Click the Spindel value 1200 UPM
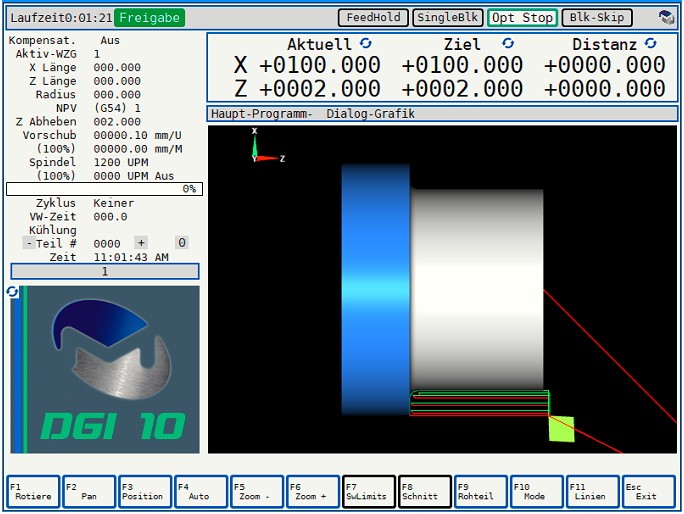Image resolution: width=684 pixels, height=514 pixels. click(x=121, y=162)
